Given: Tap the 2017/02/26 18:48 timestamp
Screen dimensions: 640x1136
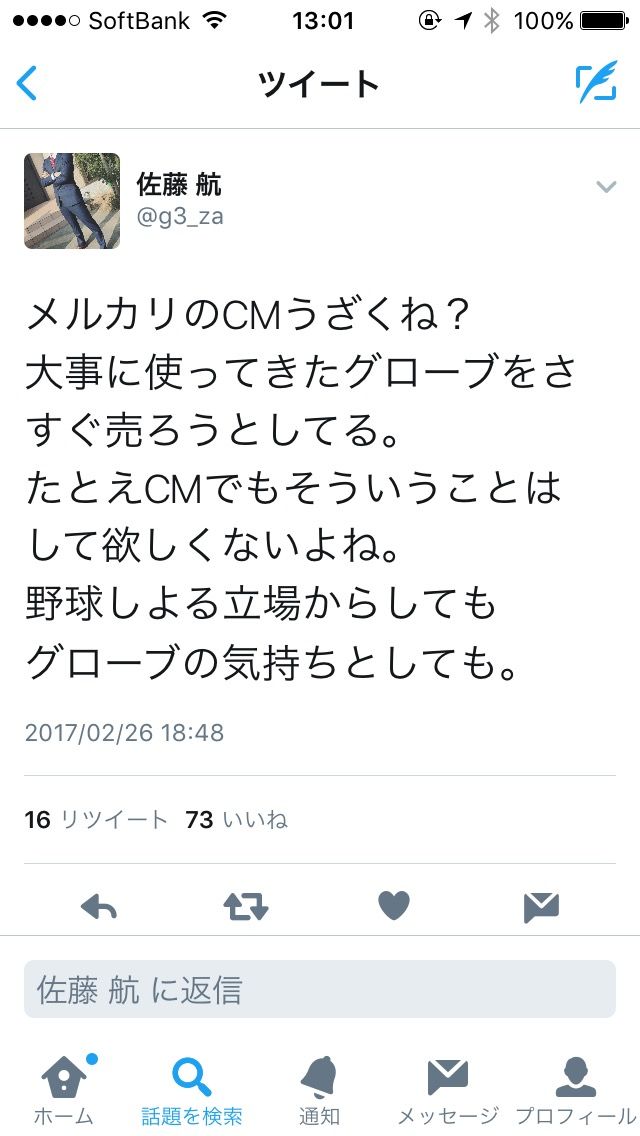Looking at the screenshot, I should (124, 732).
